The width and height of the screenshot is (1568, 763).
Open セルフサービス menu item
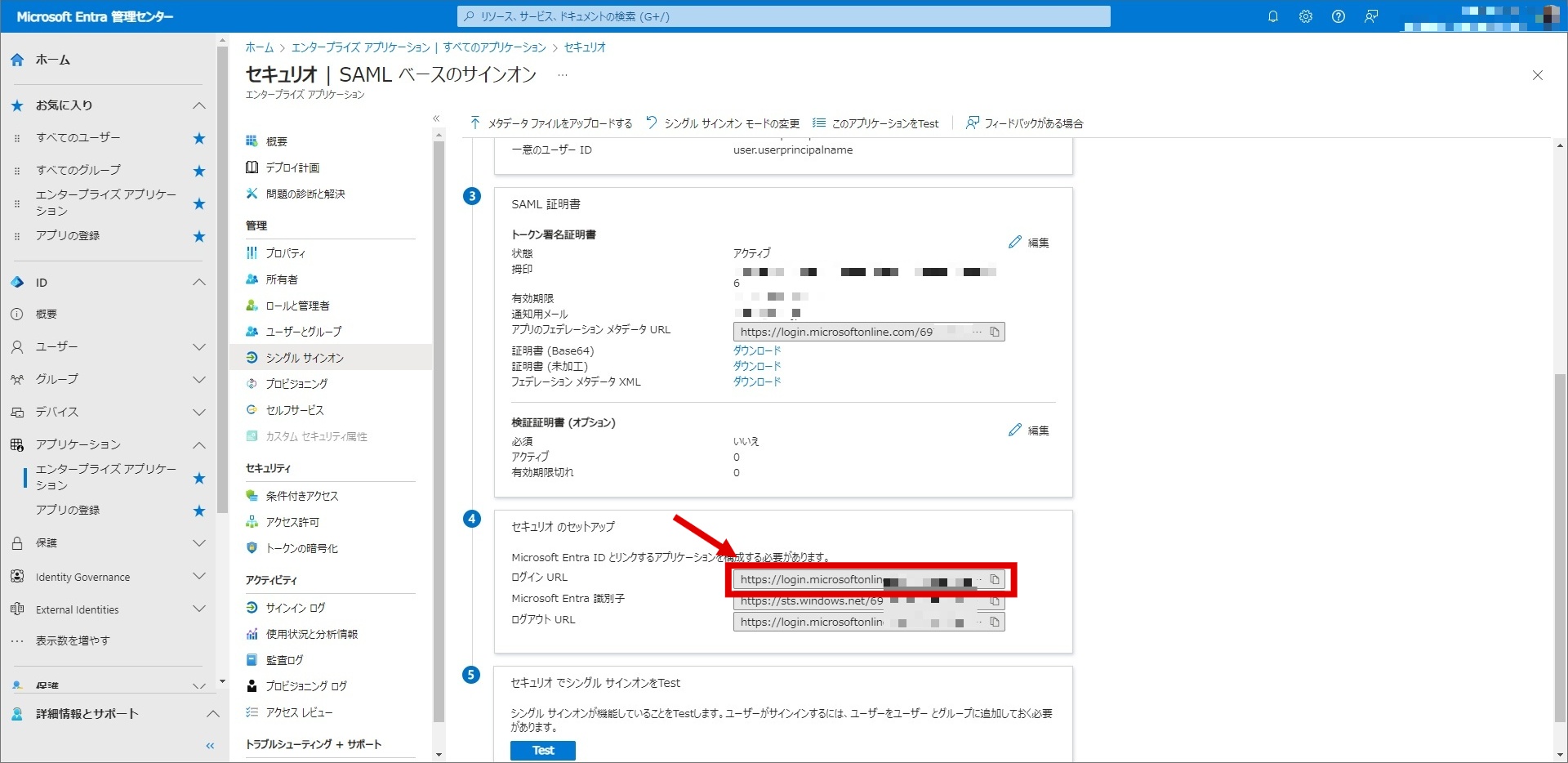click(x=295, y=410)
